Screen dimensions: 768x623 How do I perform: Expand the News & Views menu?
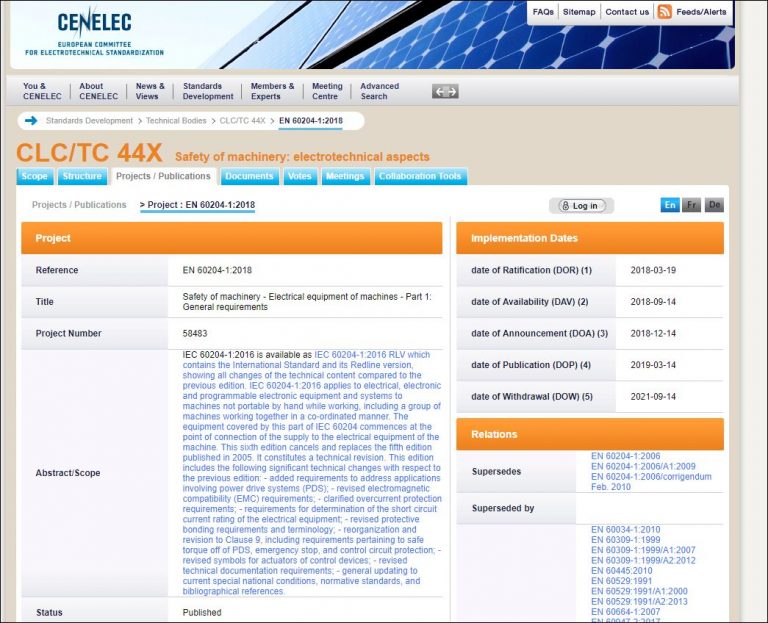(x=150, y=91)
